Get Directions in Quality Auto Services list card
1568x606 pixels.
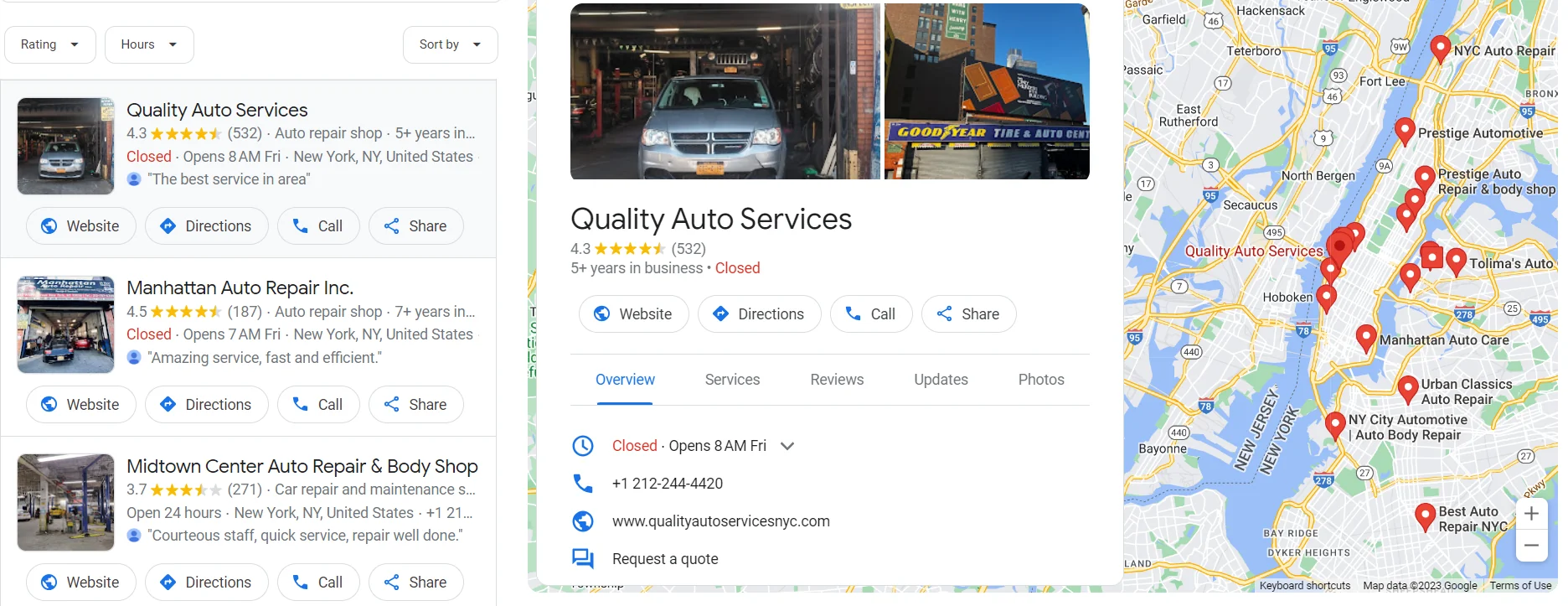pyautogui.click(x=206, y=226)
